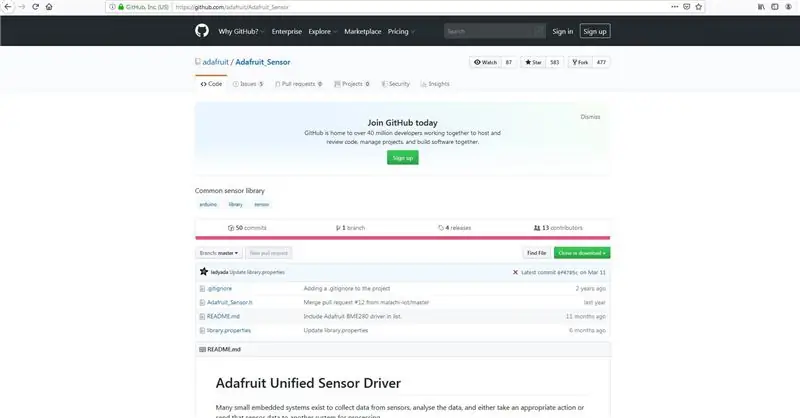Open the Firefox account icon
This screenshot has width=800, height=418.
[x=788, y=7]
